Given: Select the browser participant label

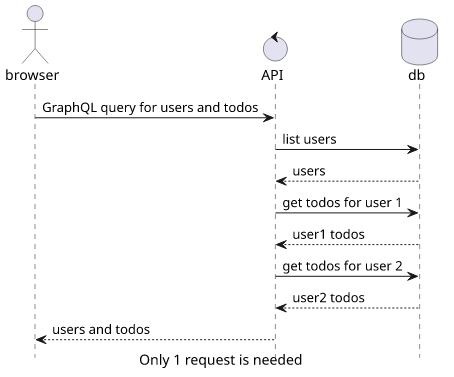Looking at the screenshot, I should coord(32,75).
